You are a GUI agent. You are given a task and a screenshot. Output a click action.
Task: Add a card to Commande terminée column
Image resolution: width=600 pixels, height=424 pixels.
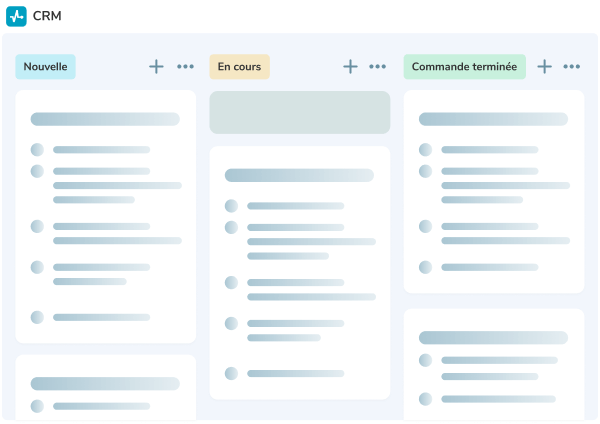[544, 67]
